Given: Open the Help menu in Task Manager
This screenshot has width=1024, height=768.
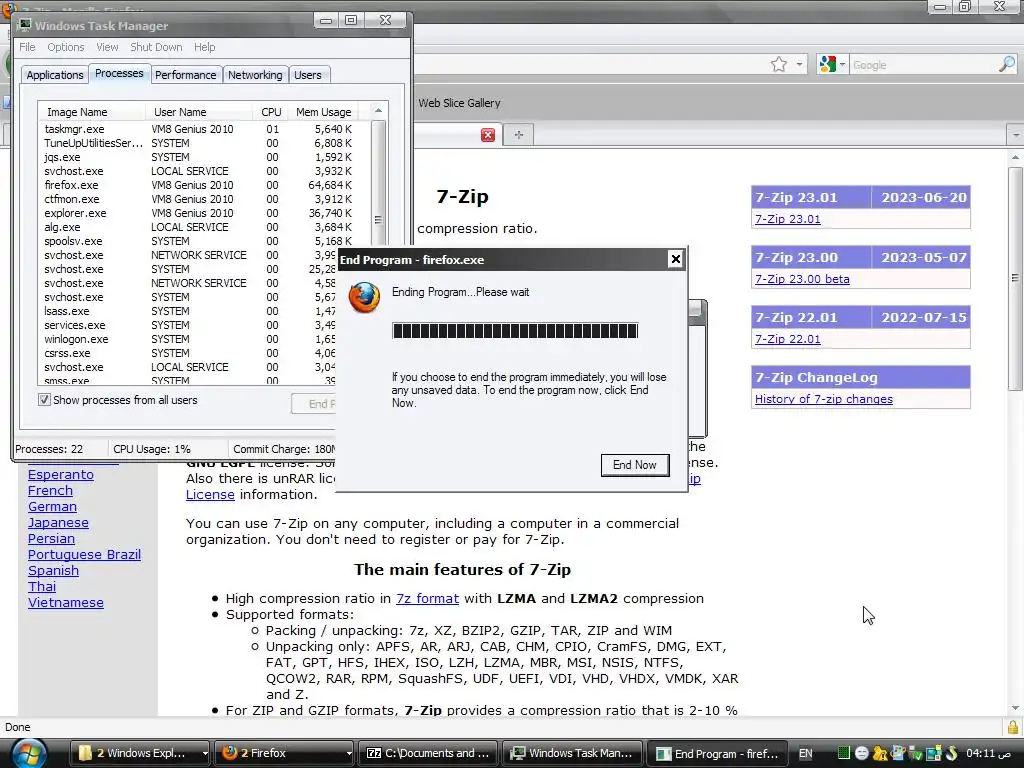Looking at the screenshot, I should point(204,47).
